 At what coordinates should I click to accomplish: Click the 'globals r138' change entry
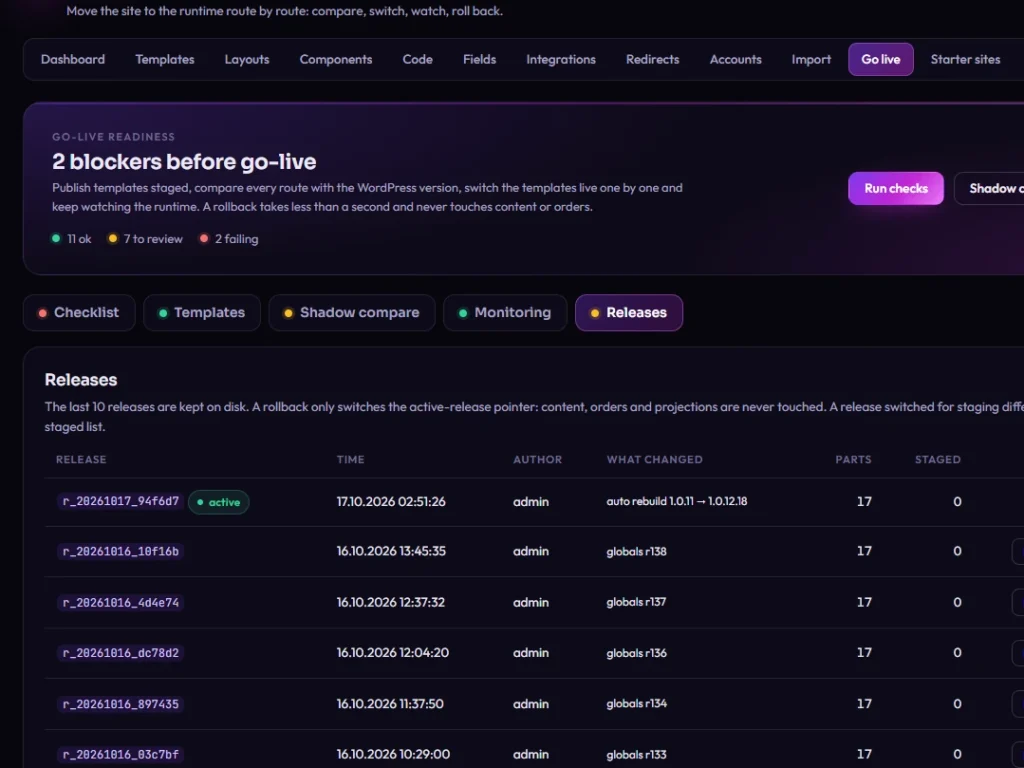point(636,551)
